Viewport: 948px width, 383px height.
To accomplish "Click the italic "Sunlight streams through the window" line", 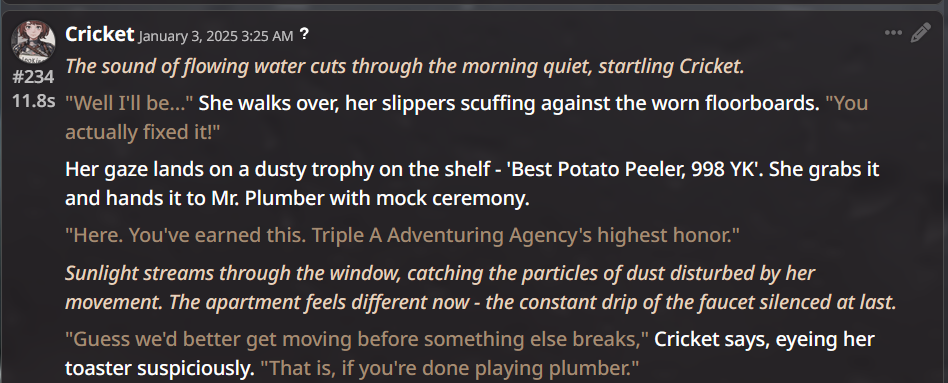I will pyautogui.click(x=441, y=273).
